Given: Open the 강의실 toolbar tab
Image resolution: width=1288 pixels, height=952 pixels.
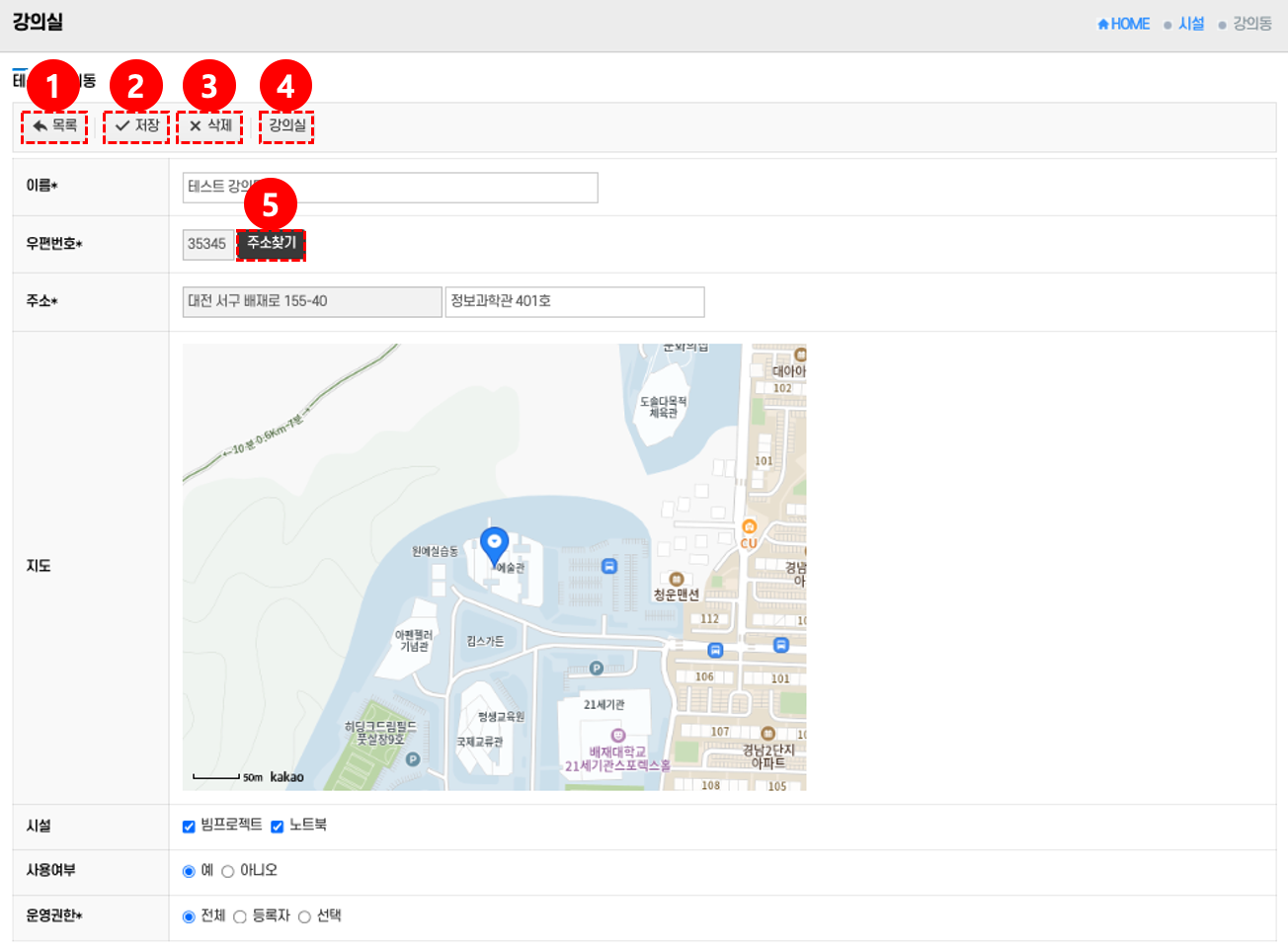Looking at the screenshot, I should [x=286, y=126].
